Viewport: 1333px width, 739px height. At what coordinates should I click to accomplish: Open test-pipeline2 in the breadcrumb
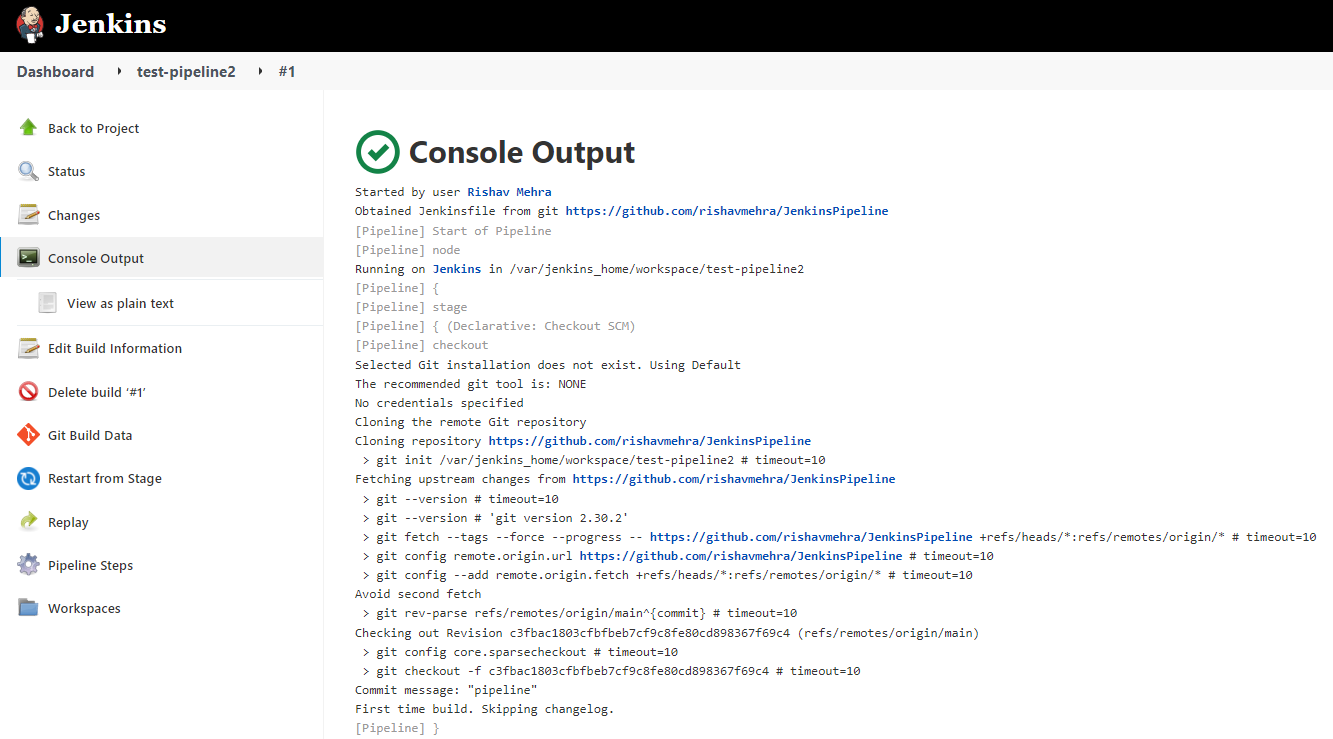point(186,72)
